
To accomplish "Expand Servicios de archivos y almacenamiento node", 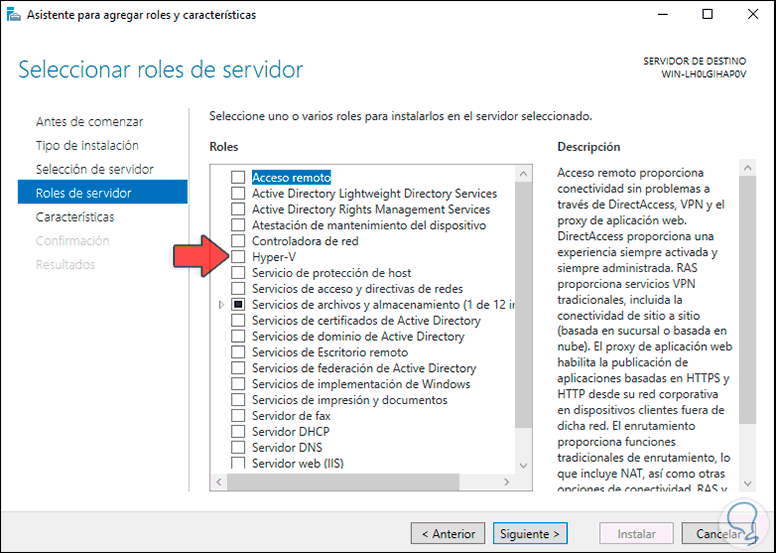I will [221, 304].
